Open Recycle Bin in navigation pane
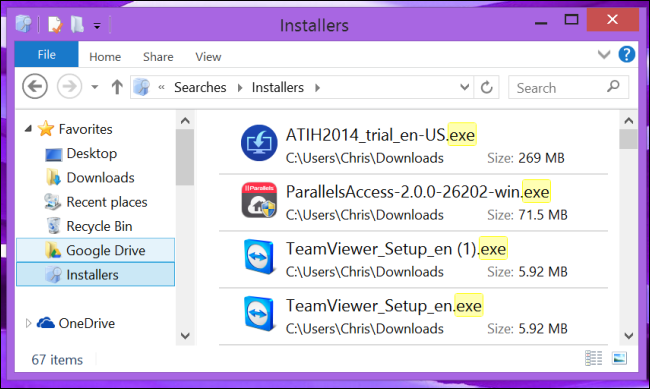Screen dimensions: 650x389 (99, 226)
